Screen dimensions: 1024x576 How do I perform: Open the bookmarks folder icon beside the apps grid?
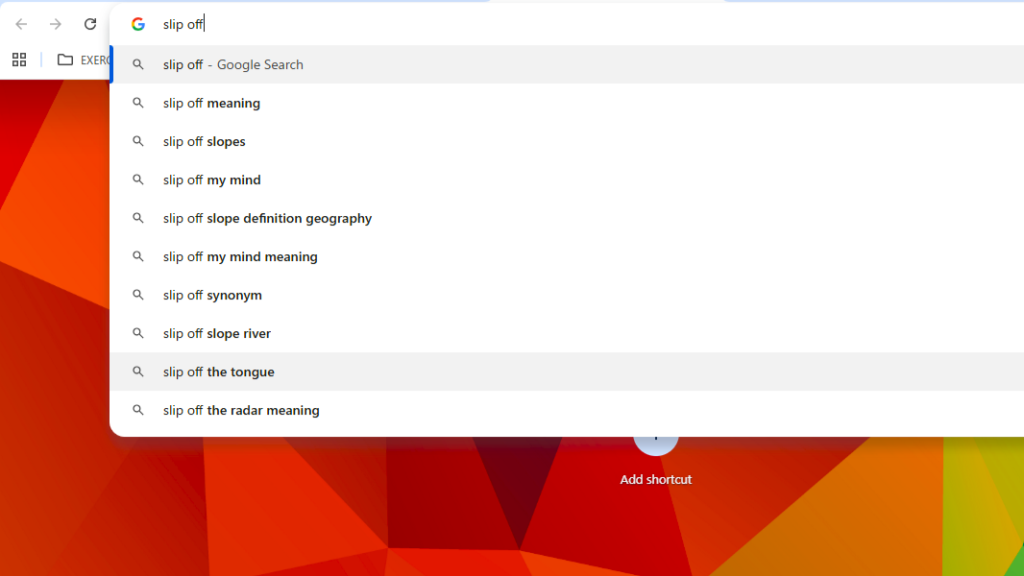click(x=65, y=60)
